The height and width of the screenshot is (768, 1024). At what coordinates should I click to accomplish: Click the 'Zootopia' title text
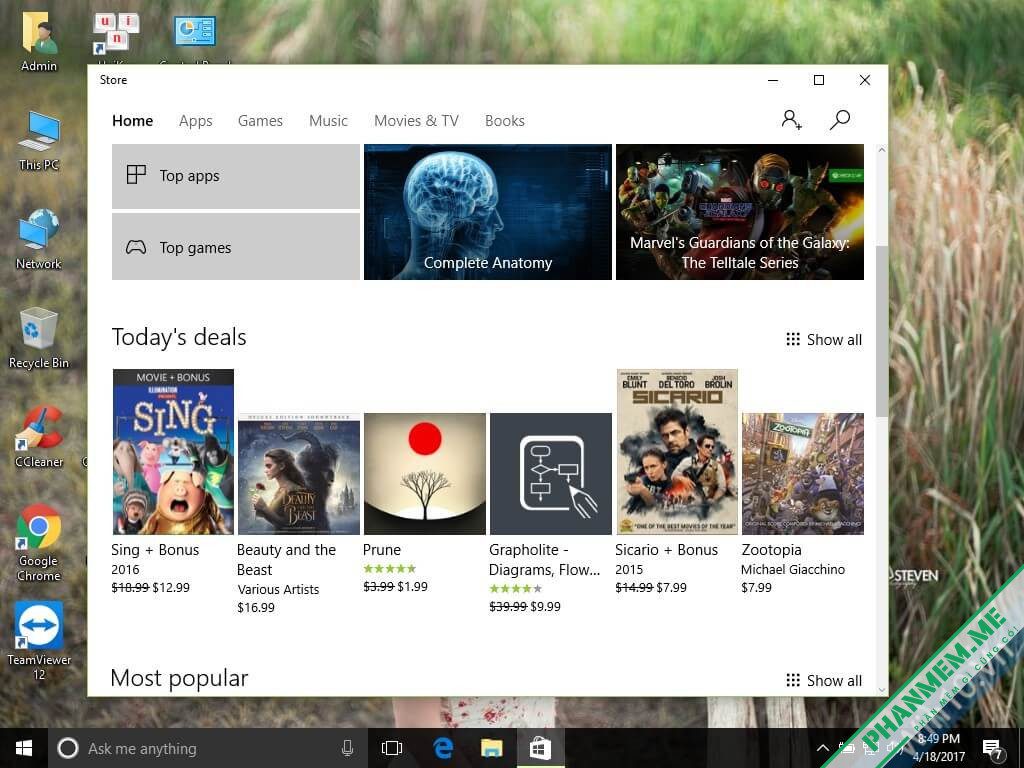pos(771,550)
